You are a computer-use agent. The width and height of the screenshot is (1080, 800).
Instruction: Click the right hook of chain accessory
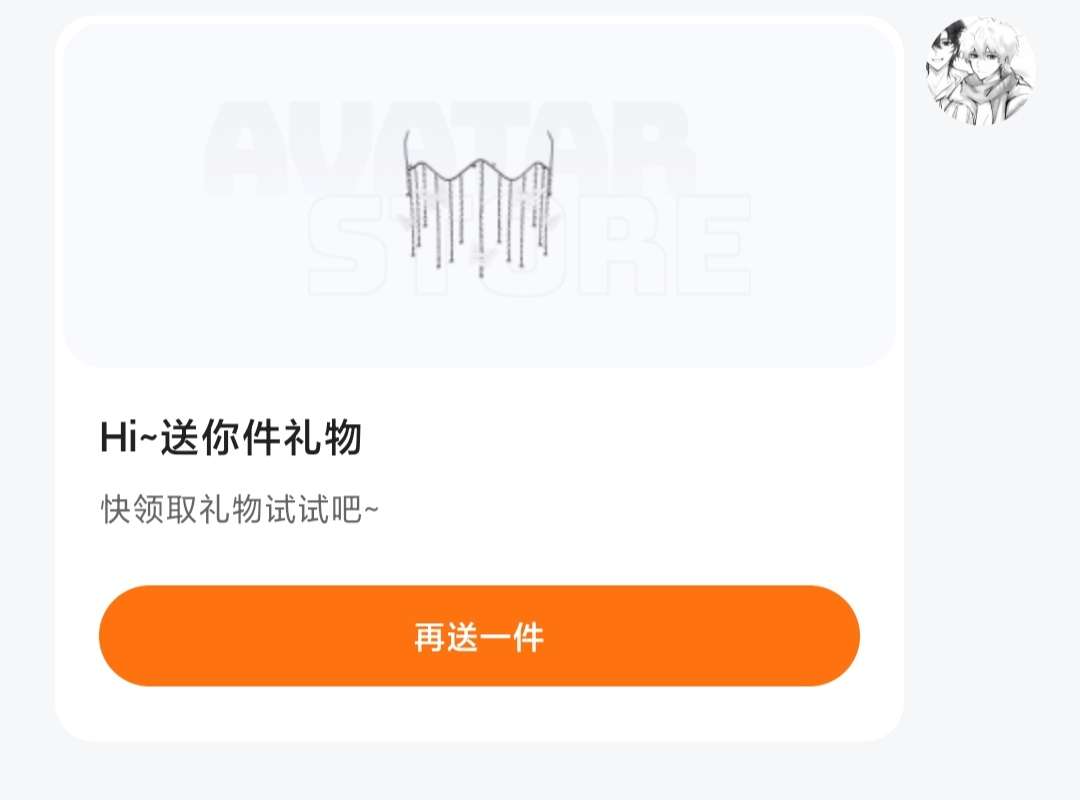[550, 150]
